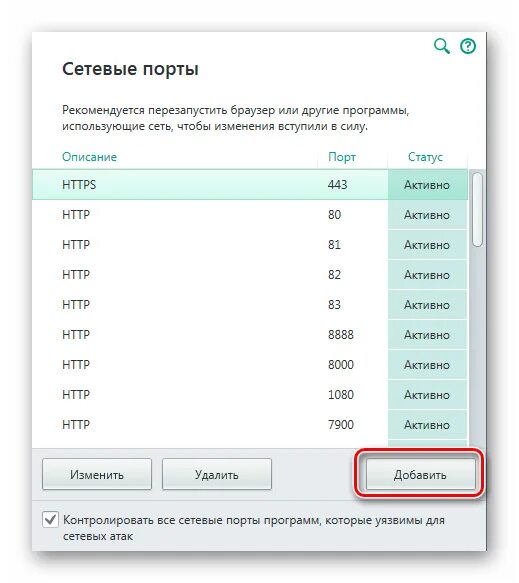Select port 443 cell
Image resolution: width=519 pixels, height=583 pixels.
click(338, 185)
